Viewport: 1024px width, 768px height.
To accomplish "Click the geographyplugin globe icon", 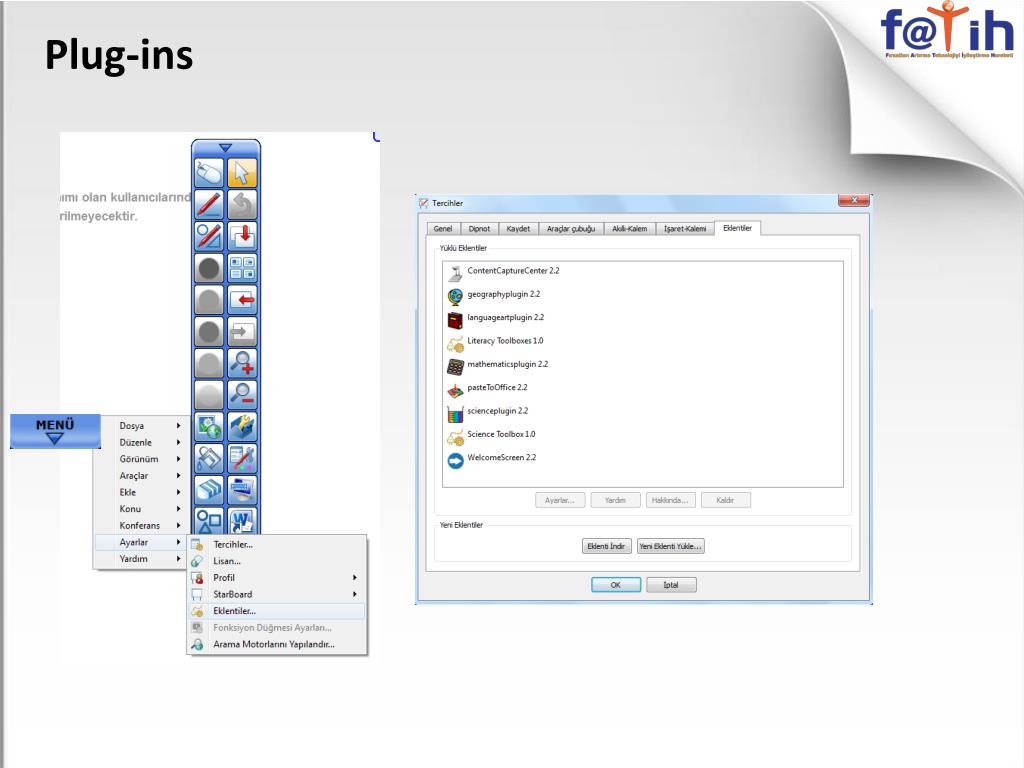I will point(455,295).
